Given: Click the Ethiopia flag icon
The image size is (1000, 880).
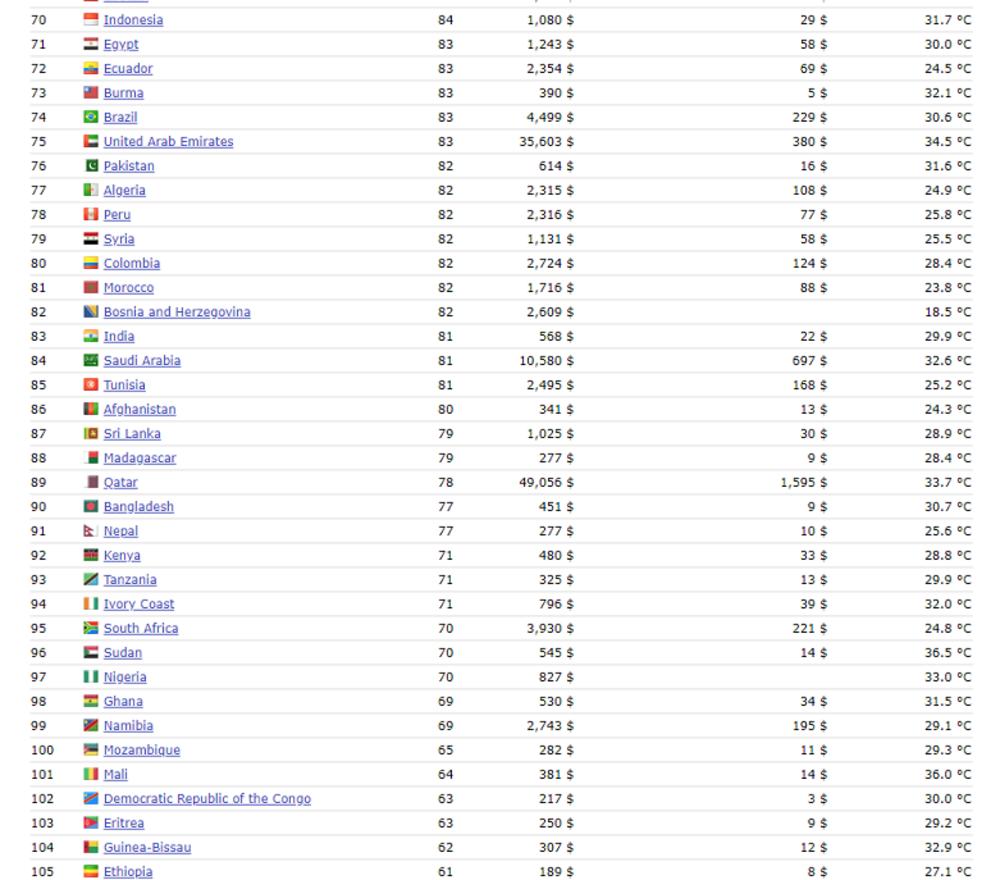Looking at the screenshot, I should pyautogui.click(x=91, y=872).
